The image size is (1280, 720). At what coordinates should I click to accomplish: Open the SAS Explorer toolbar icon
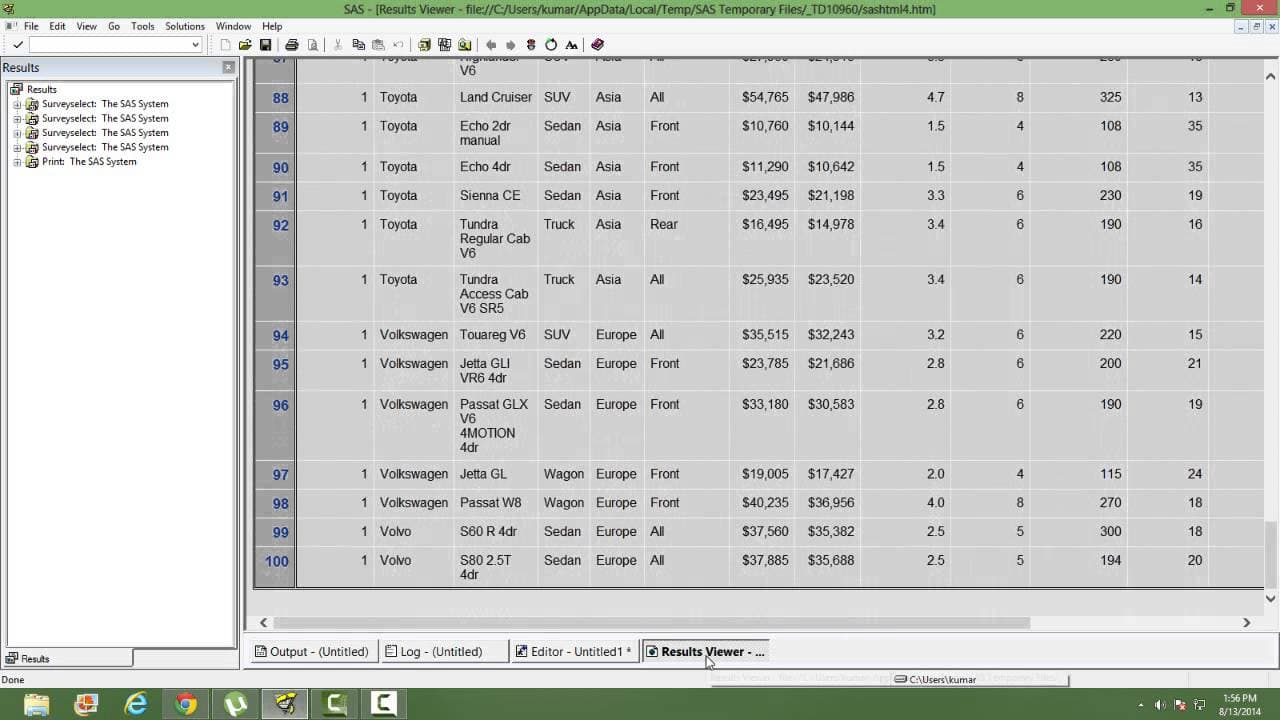coord(445,45)
